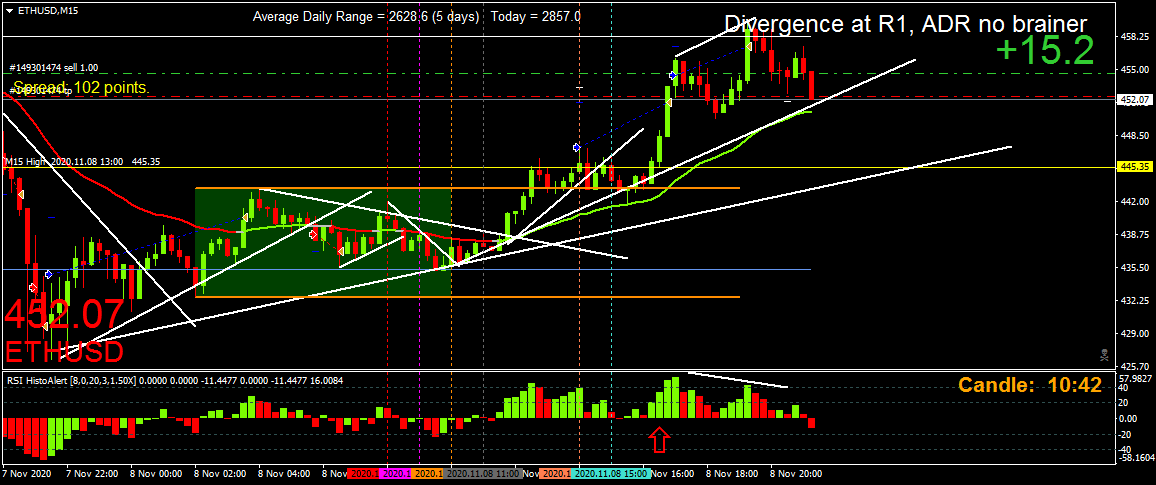The image size is (1156, 485).
Task: Click the -58.1604 RSI scale label
Action: (1136, 458)
